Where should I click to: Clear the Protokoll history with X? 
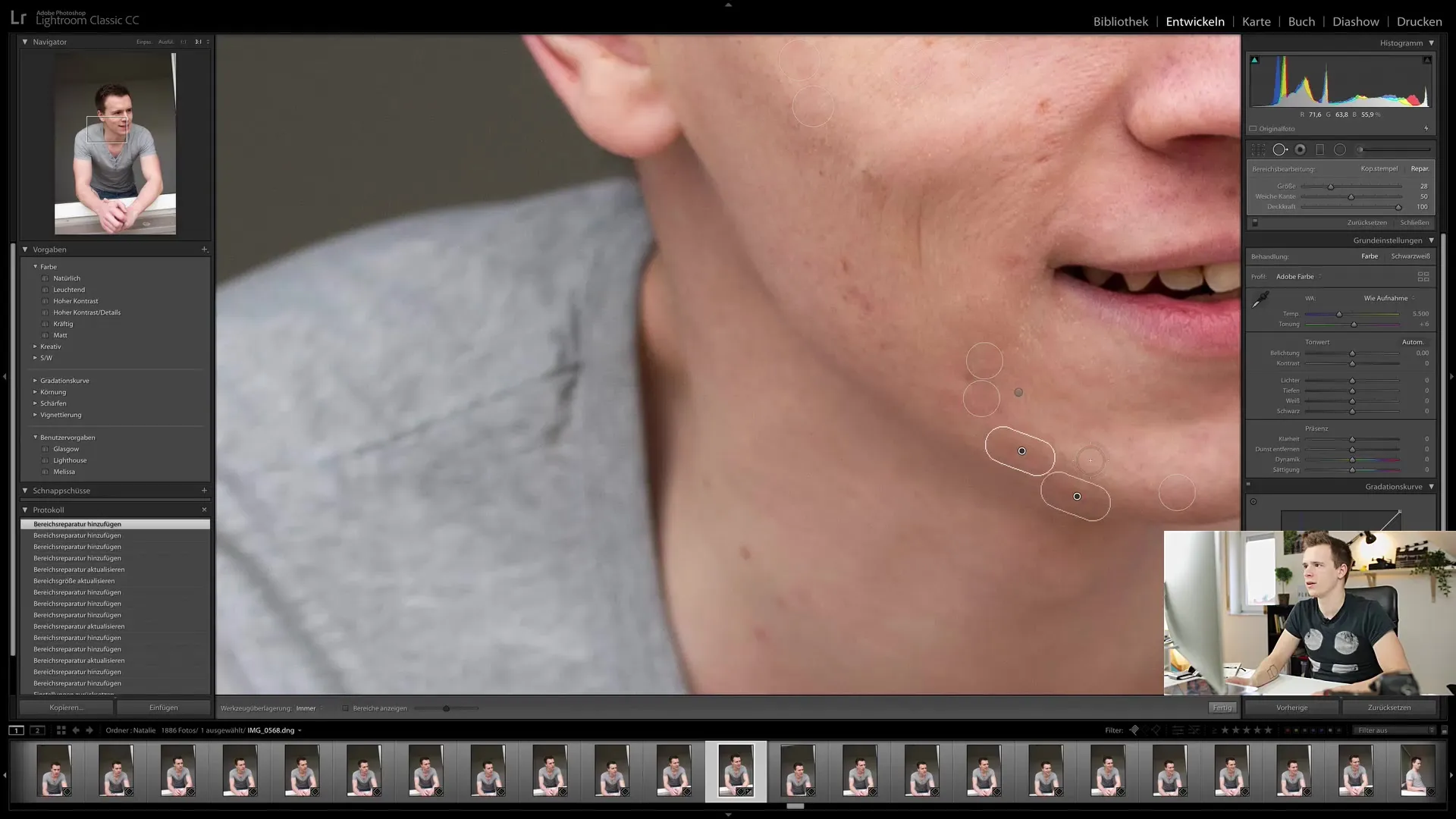204,510
